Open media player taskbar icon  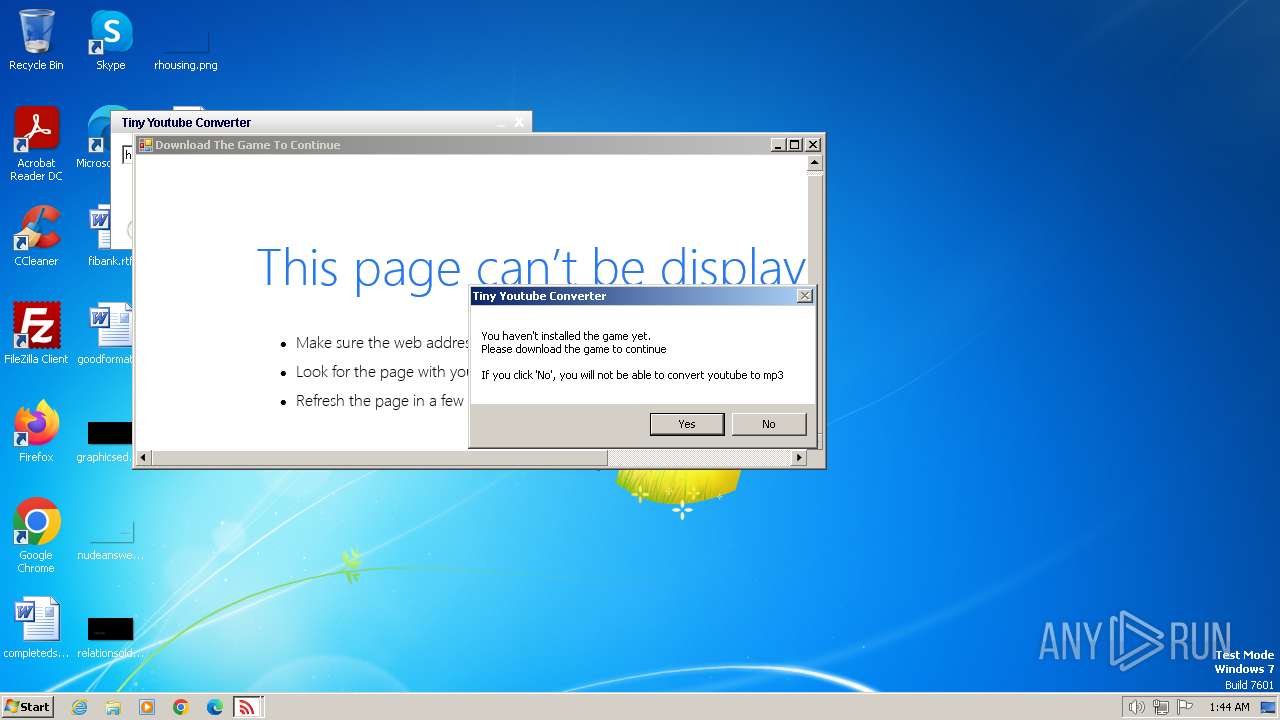(x=147, y=707)
